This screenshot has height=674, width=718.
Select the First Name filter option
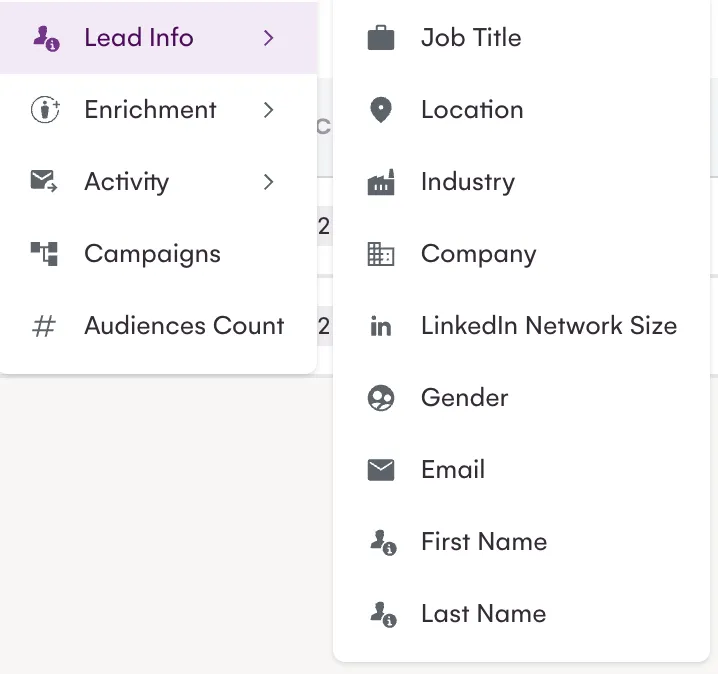pos(484,542)
